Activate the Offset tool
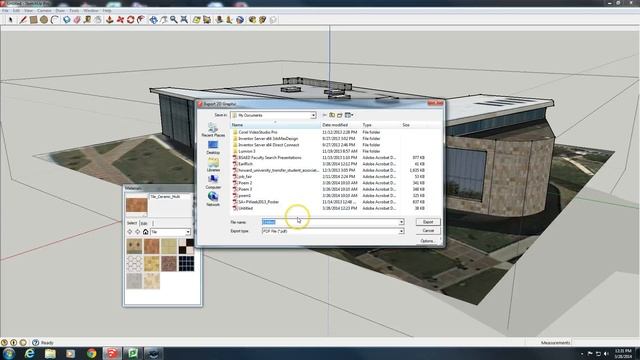The image size is (640, 360). point(141,20)
